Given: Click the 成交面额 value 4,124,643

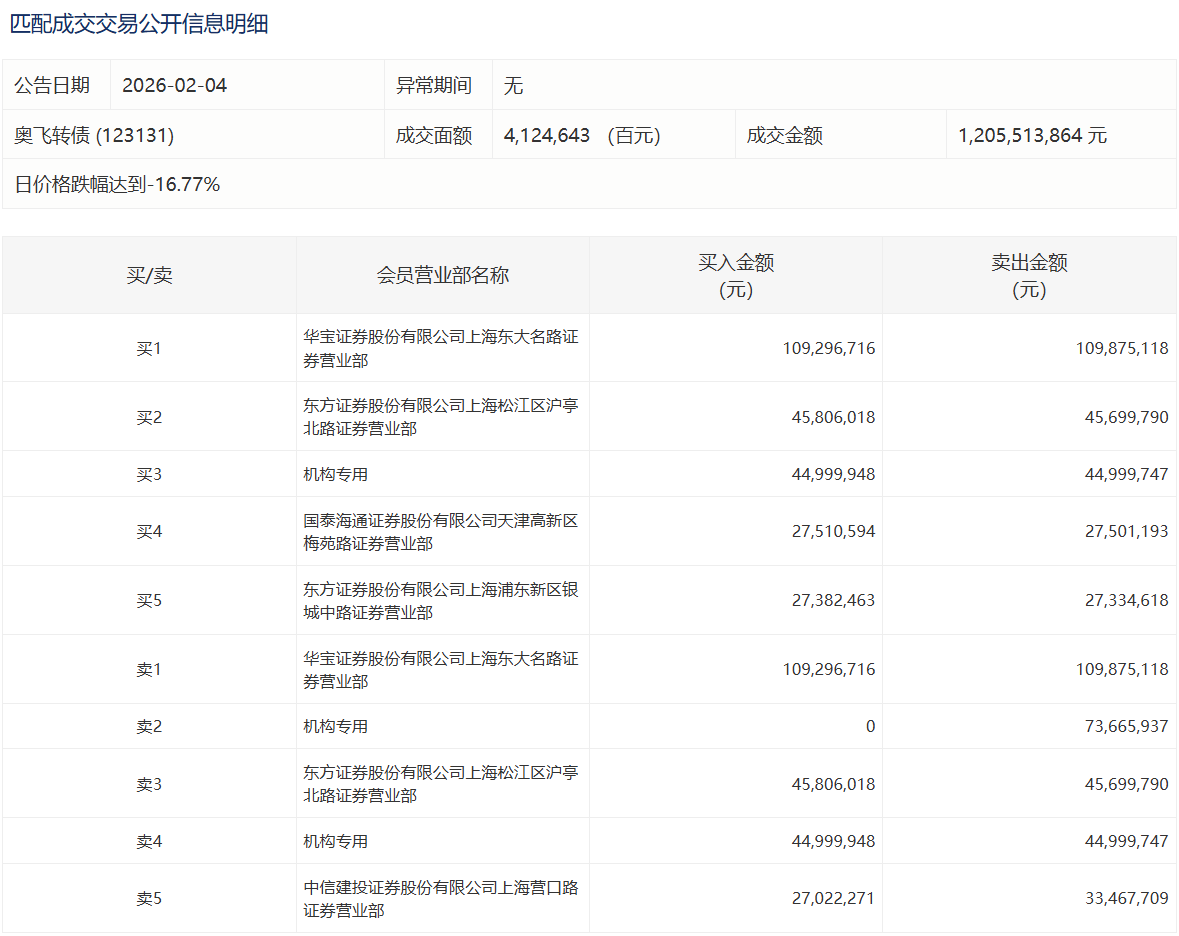Looking at the screenshot, I should click(x=547, y=135).
